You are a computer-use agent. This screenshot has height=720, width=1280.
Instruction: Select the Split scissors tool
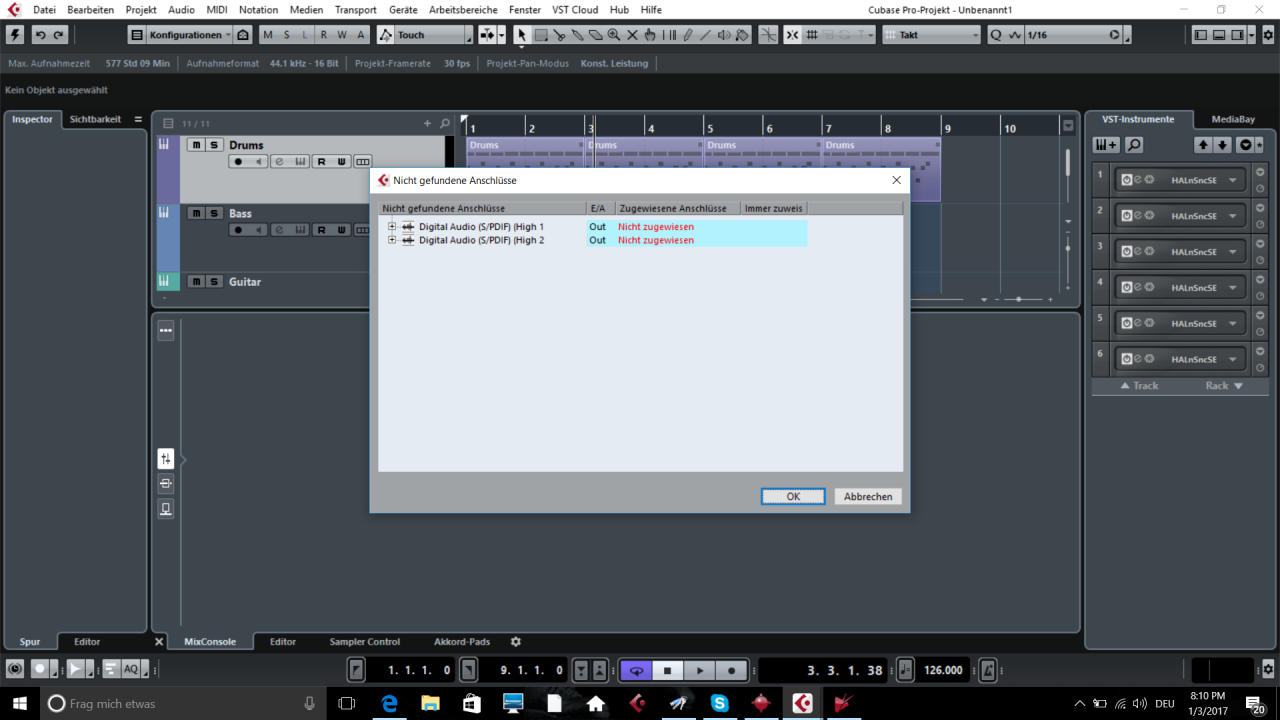[x=559, y=35]
